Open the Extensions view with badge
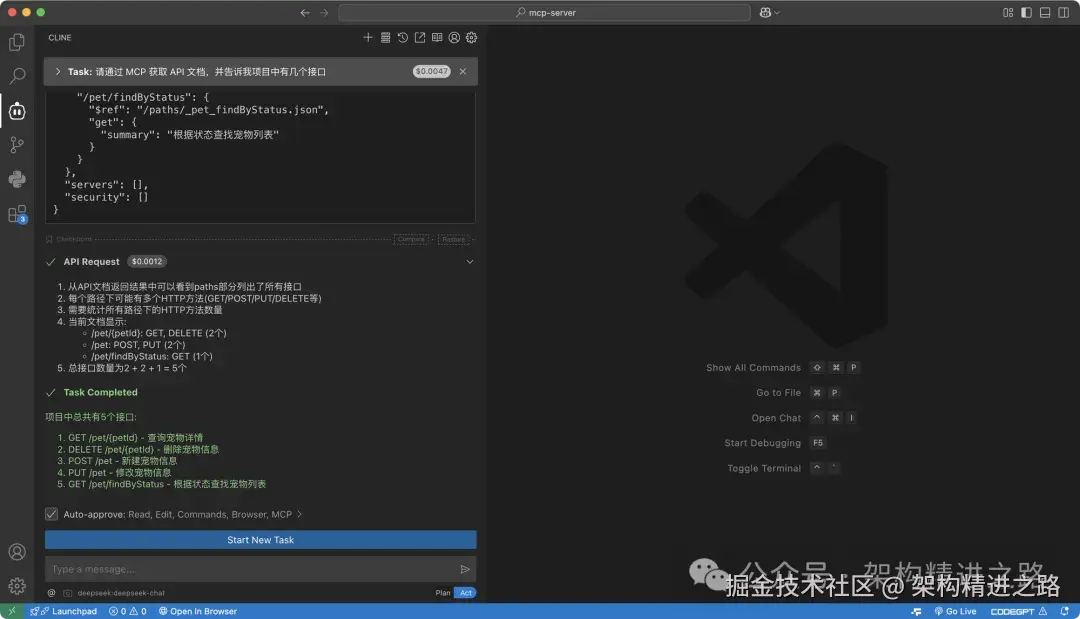Viewport: 1080px width, 619px height. pos(17,214)
